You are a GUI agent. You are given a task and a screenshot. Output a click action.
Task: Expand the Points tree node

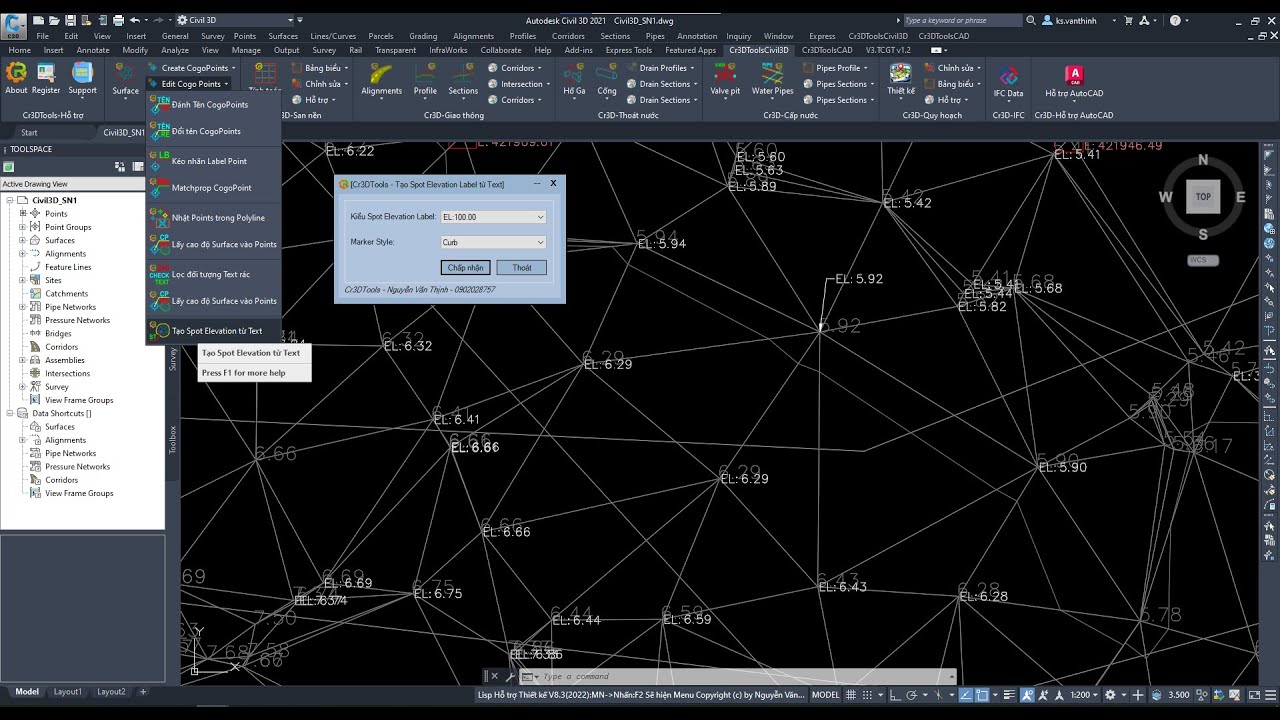click(22, 214)
